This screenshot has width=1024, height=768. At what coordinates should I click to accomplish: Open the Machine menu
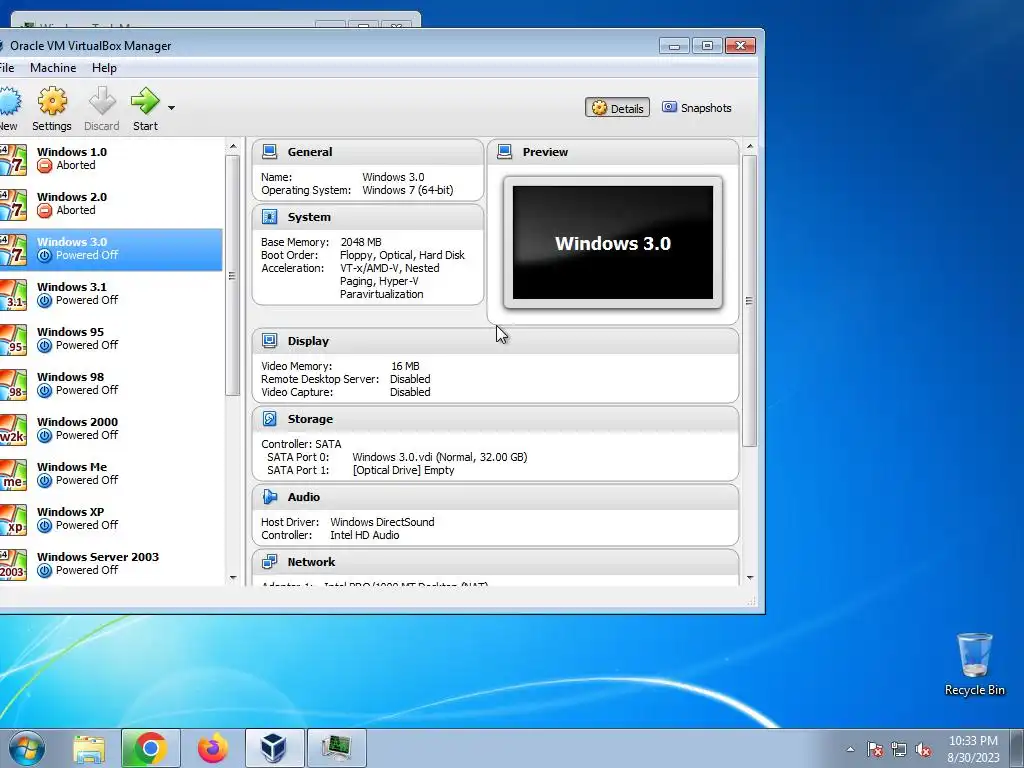click(x=53, y=68)
